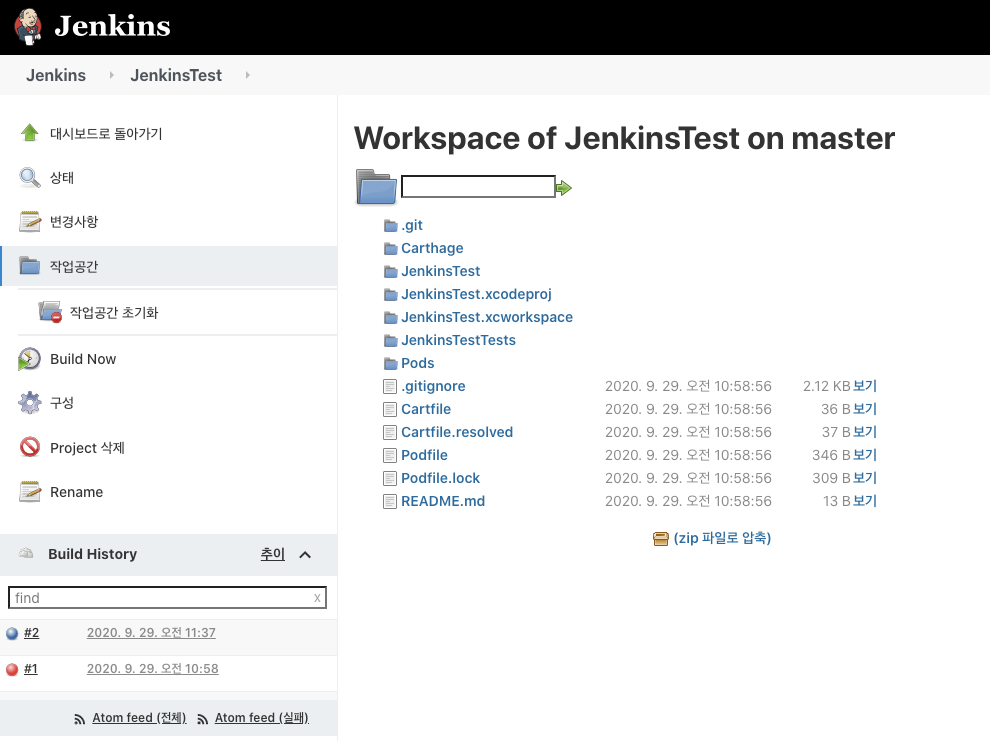Open the 대시보드로 돌아가기 menu item
Screen dimensions: 990x741
(x=106, y=134)
